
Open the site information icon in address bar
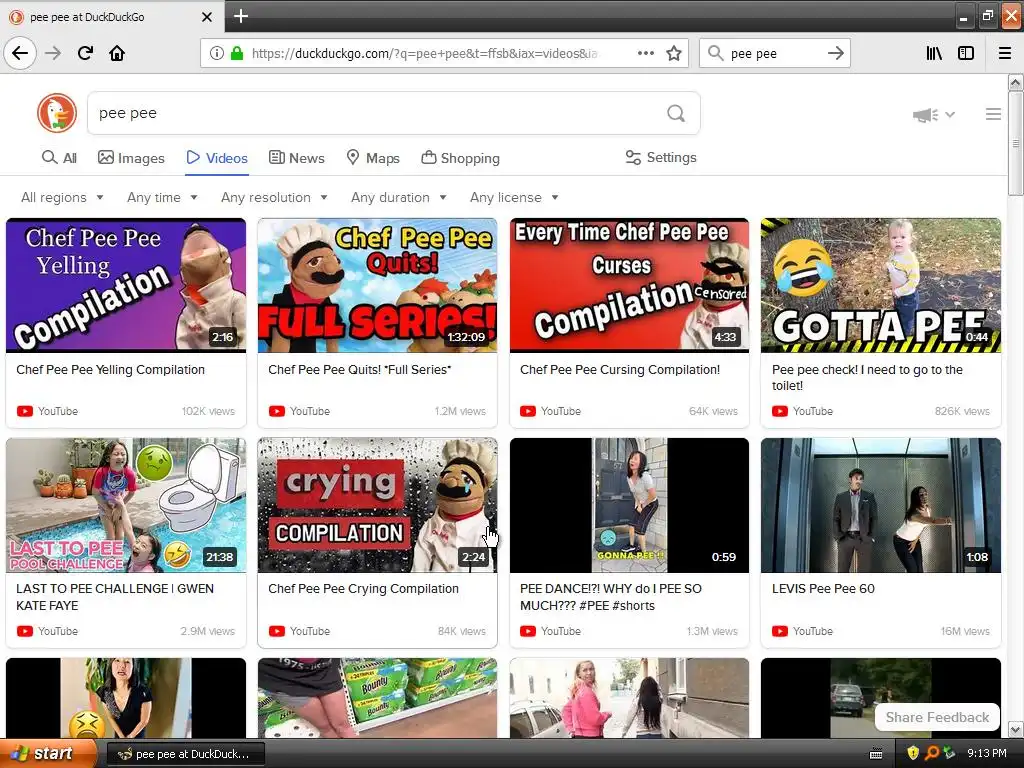216,53
